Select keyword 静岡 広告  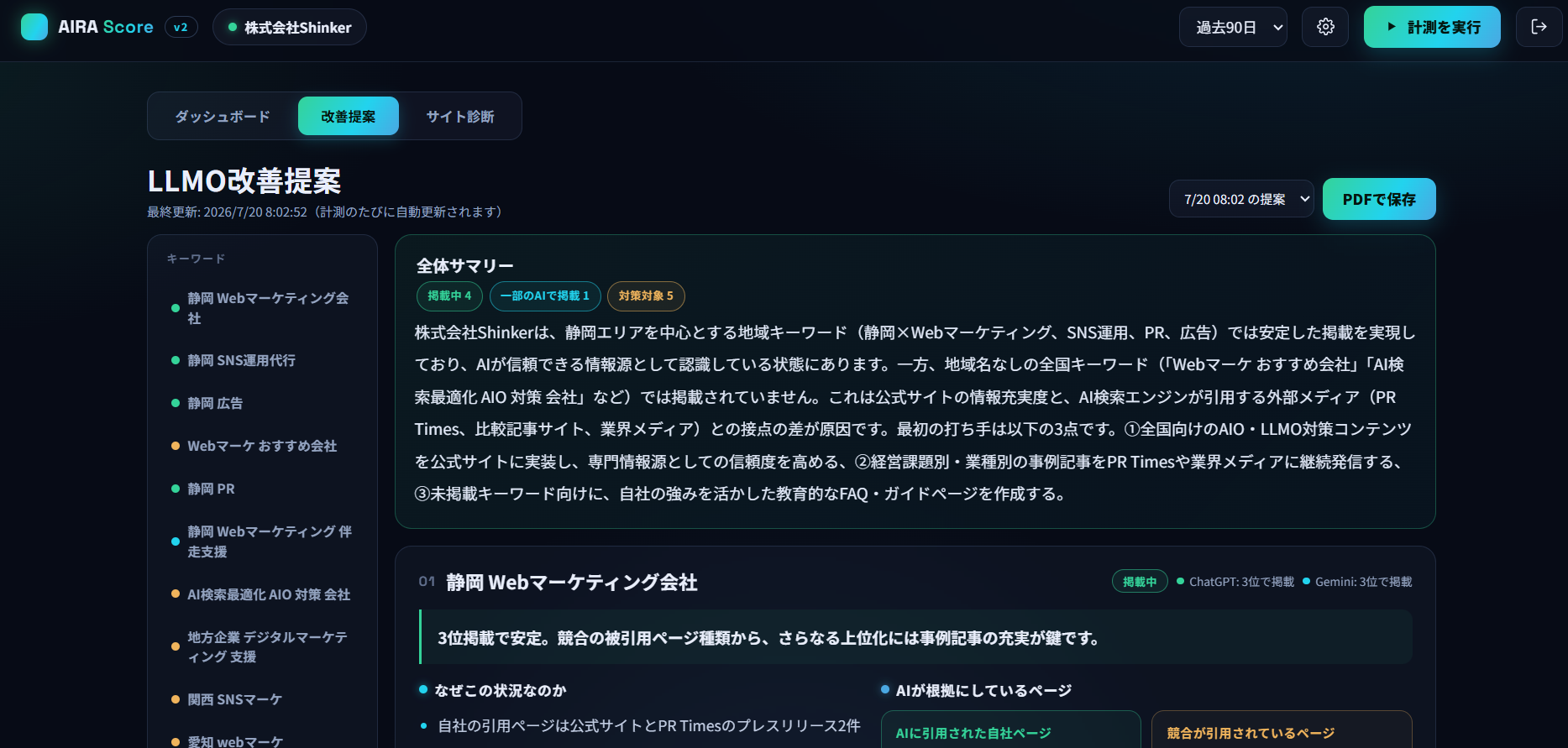tap(262, 403)
